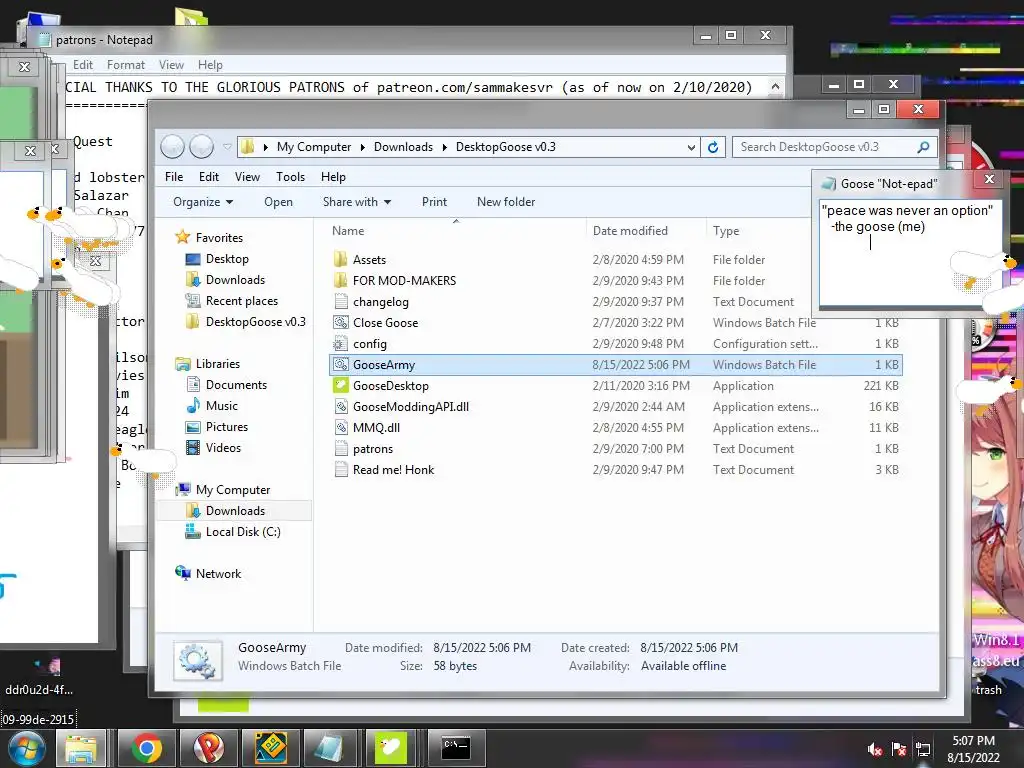Open the Explorer Help menu
This screenshot has width=1024, height=768.
click(x=333, y=177)
